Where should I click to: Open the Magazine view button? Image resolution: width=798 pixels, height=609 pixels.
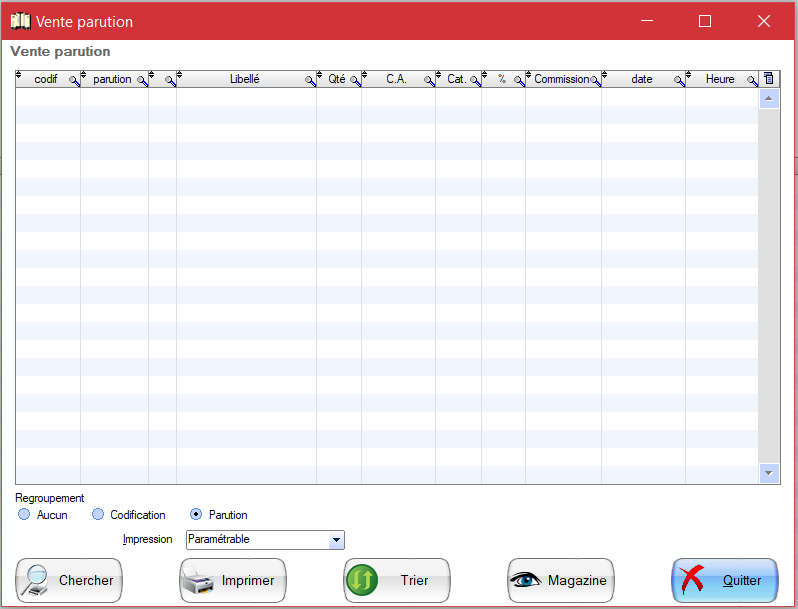561,581
